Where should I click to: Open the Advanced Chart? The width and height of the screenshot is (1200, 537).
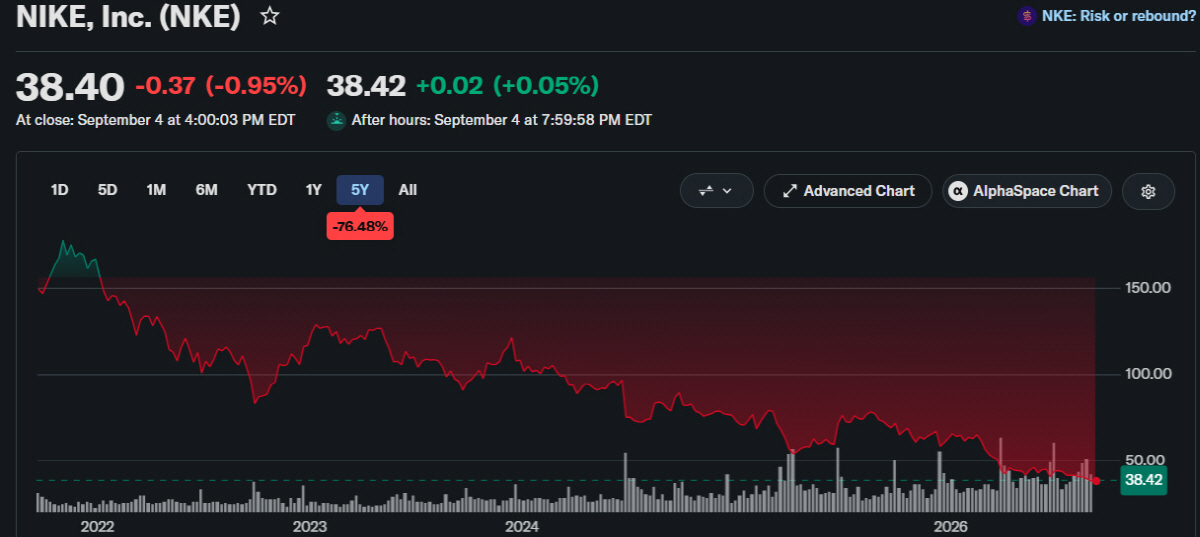848,191
